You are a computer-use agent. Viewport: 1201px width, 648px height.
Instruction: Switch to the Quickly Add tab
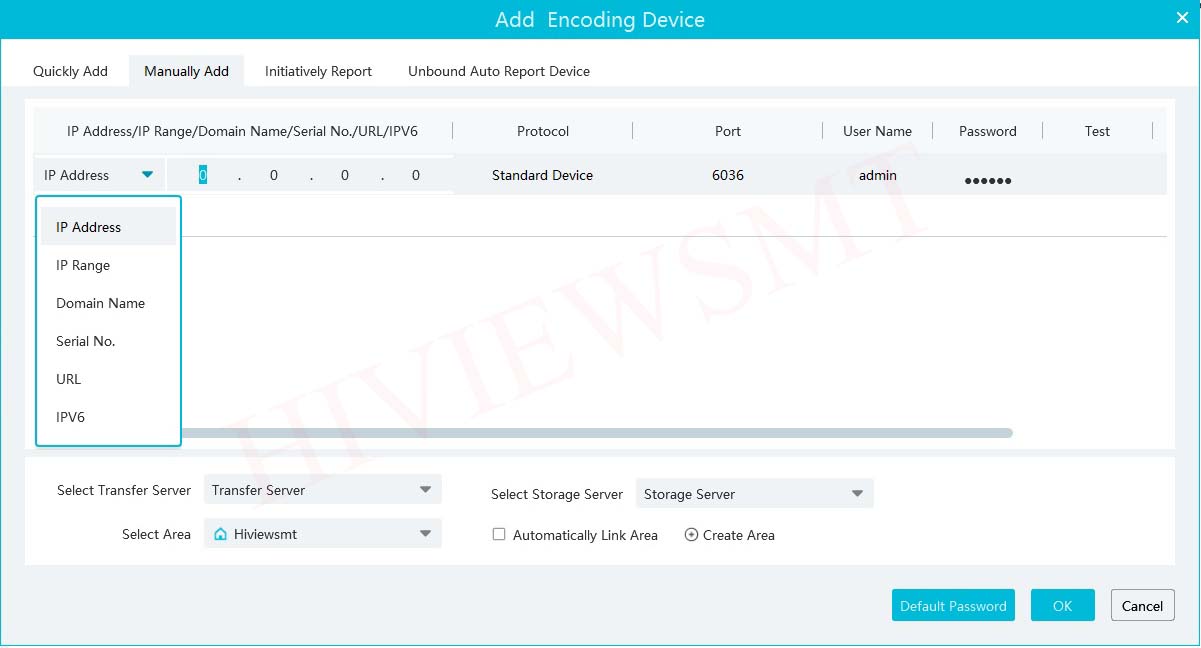point(70,71)
